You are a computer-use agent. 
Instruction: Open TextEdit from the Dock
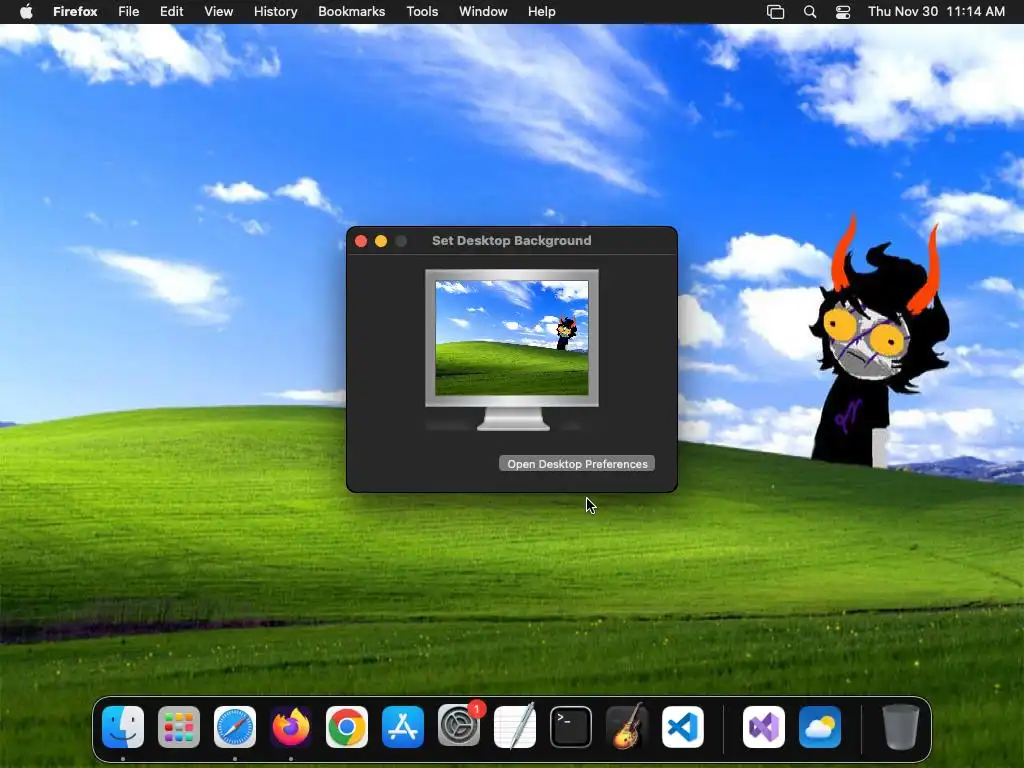(515, 727)
